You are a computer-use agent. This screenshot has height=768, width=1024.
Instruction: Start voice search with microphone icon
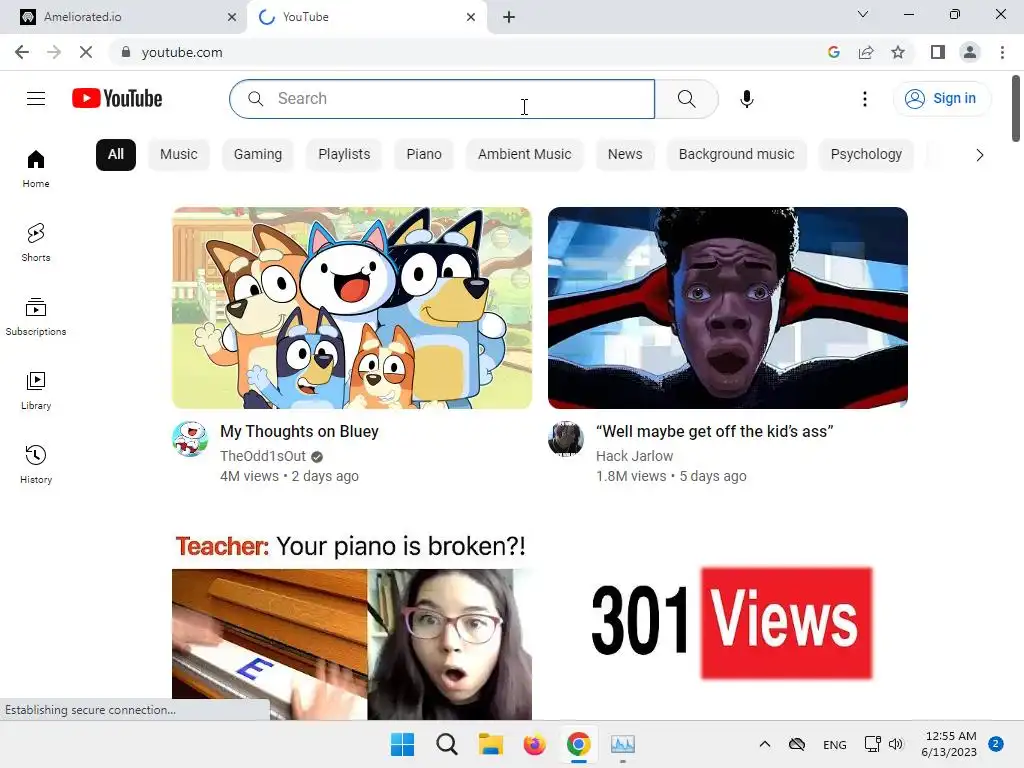tap(746, 99)
